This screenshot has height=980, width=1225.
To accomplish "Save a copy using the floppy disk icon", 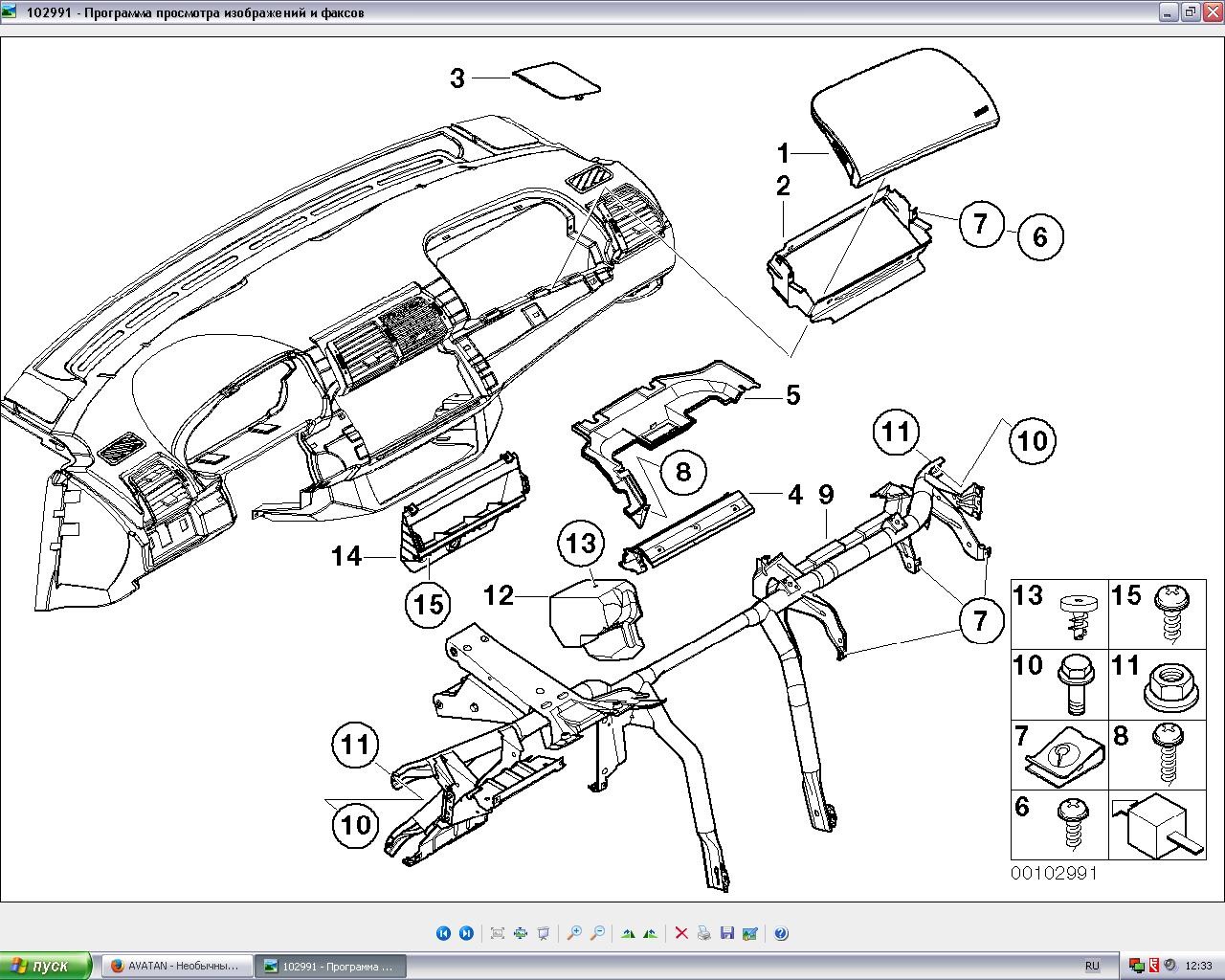I will pyautogui.click(x=727, y=933).
